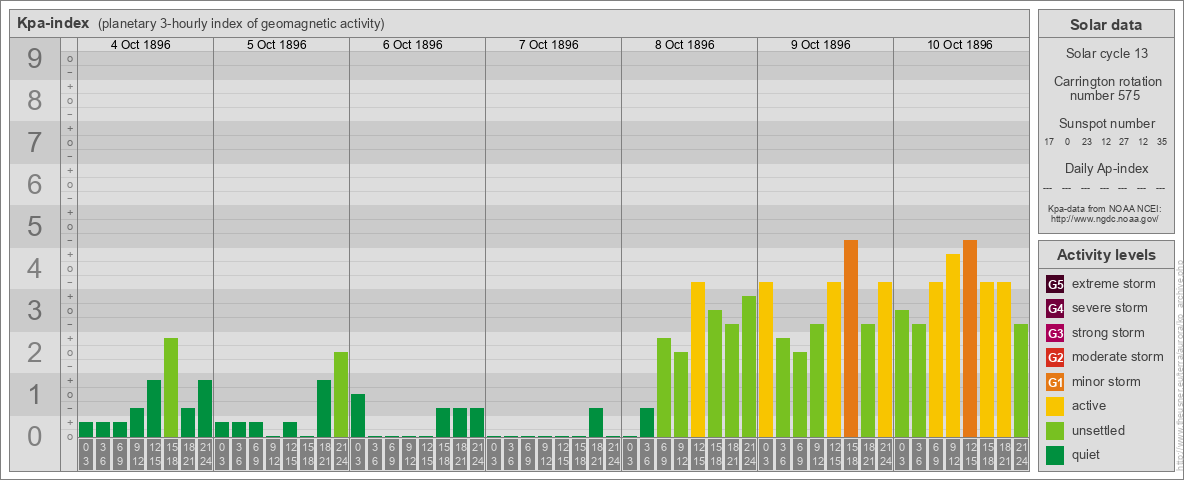Click 'Carrington rotation number 575' text
Screen dimensions: 1184x480
click(x=1106, y=88)
